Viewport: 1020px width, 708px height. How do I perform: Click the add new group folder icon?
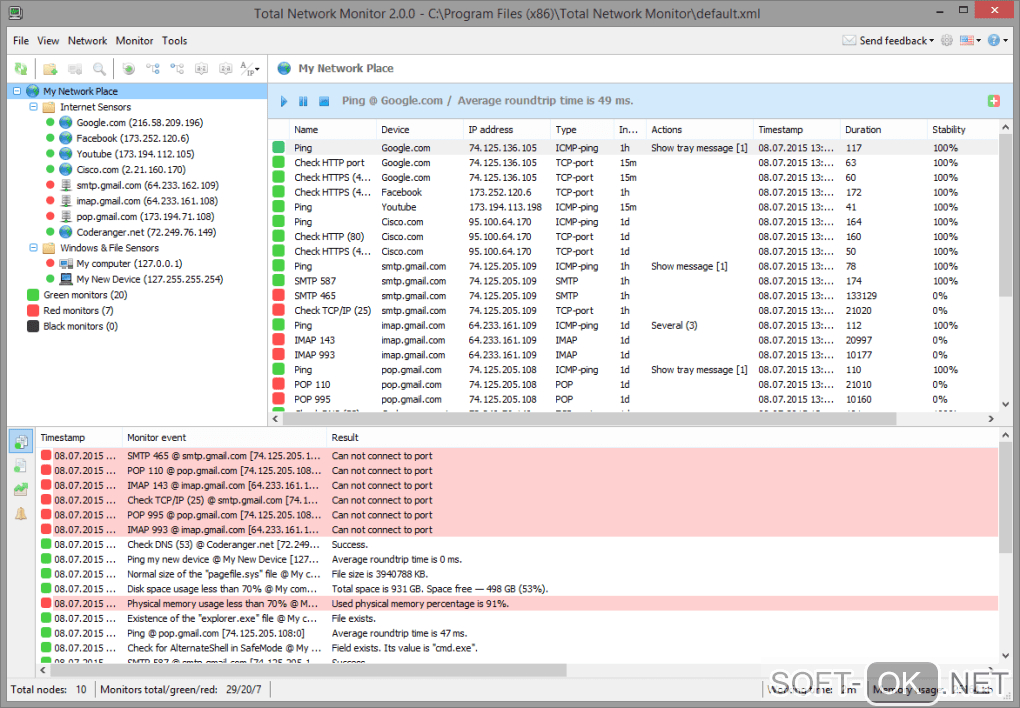(50, 68)
